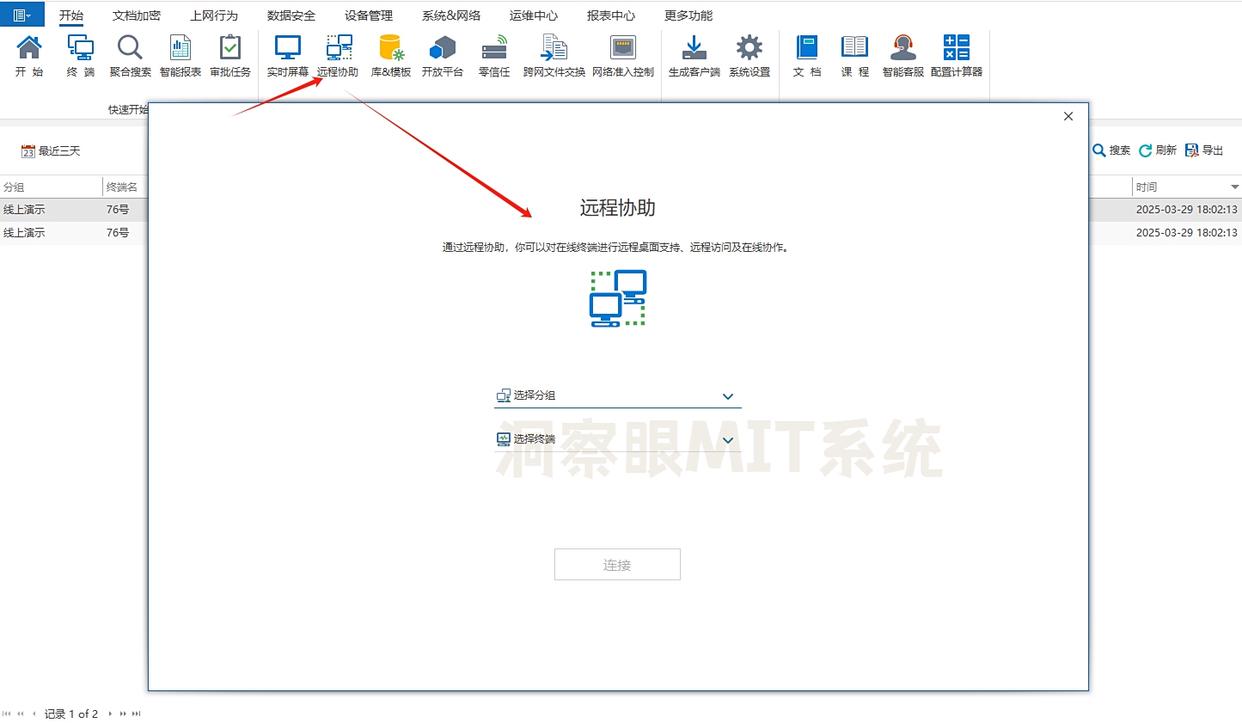
Task: Select the 远程协助 remote assist tool
Action: pyautogui.click(x=338, y=56)
